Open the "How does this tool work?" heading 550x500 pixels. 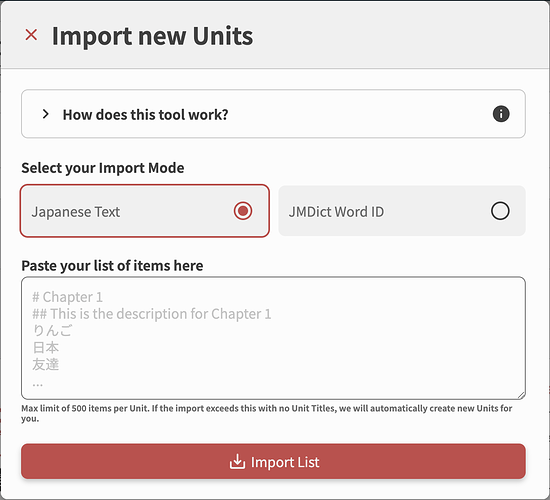click(x=145, y=114)
